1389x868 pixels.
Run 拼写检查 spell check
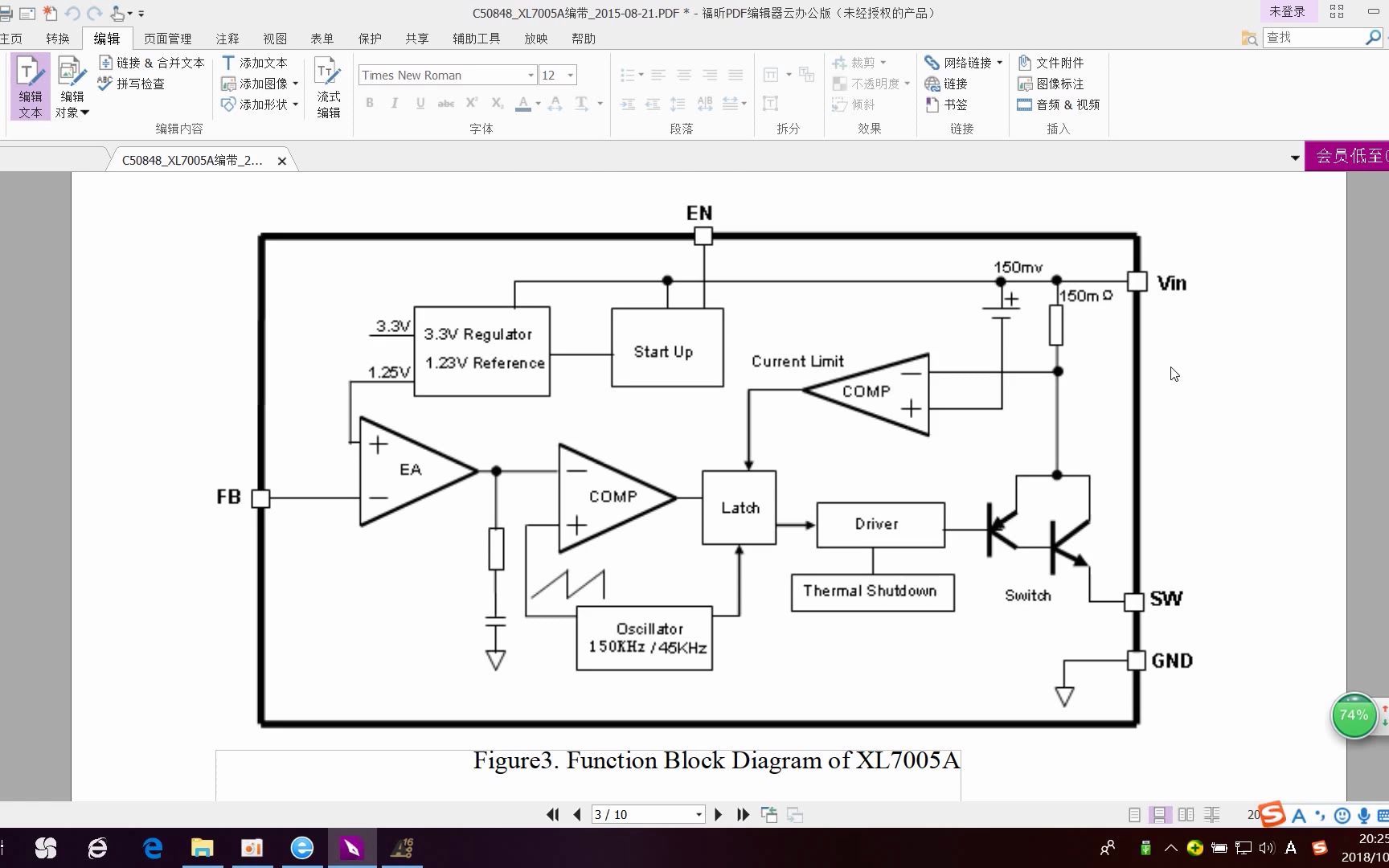[x=132, y=84]
